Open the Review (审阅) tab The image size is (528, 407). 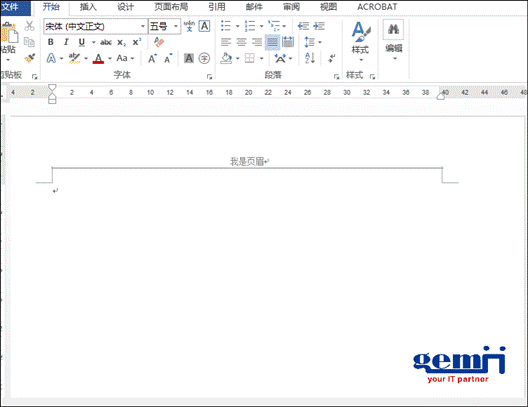291,7
